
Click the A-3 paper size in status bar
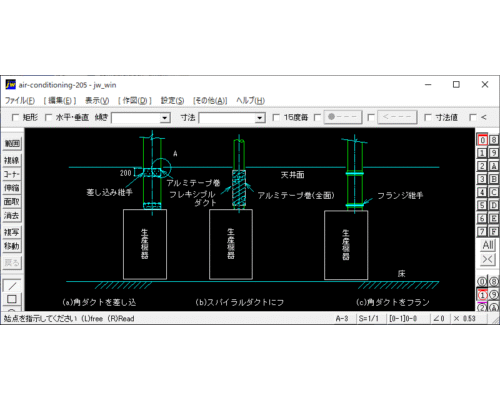point(342,318)
